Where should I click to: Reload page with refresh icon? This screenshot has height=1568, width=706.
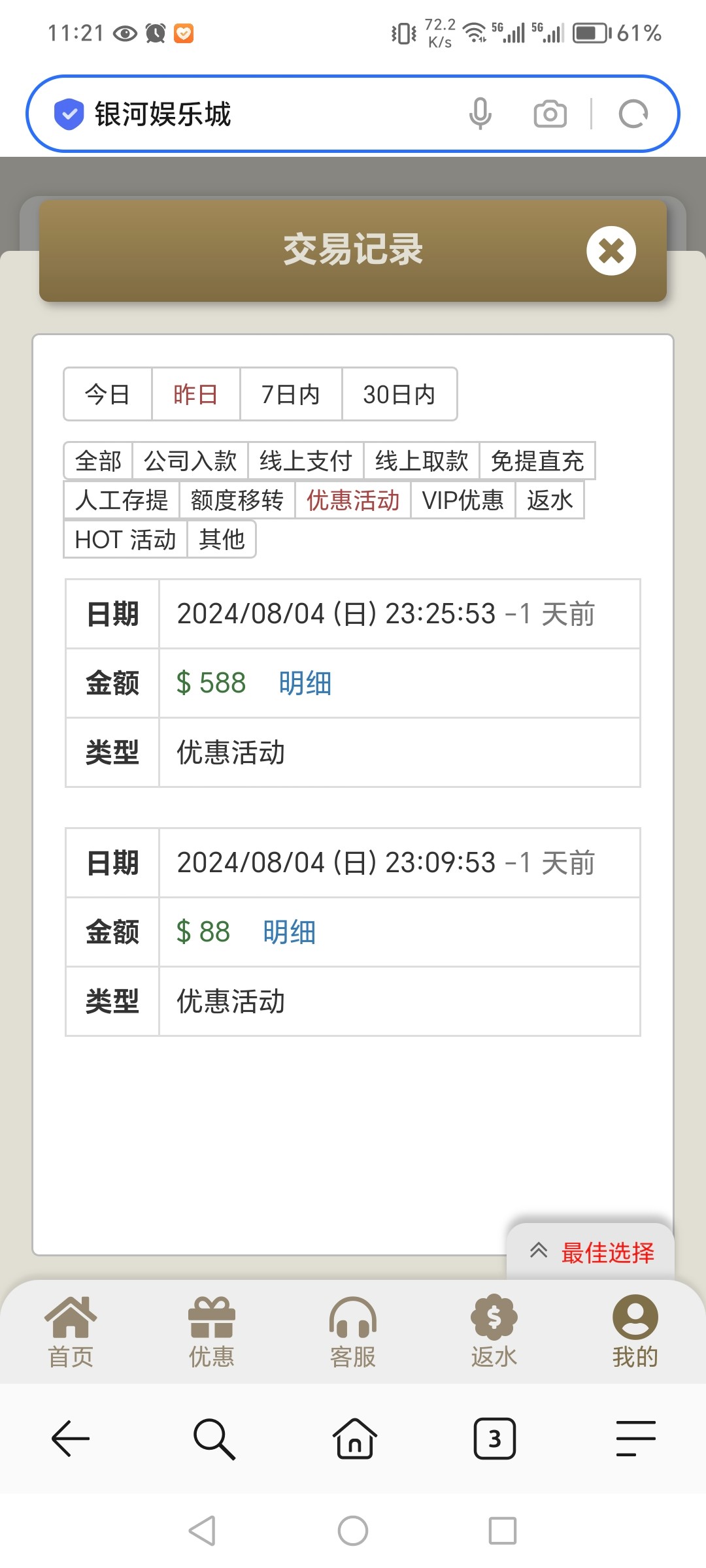tap(633, 114)
